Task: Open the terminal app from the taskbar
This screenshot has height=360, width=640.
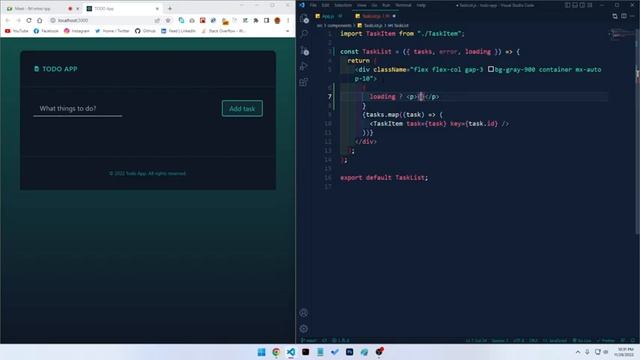Action: (305, 352)
